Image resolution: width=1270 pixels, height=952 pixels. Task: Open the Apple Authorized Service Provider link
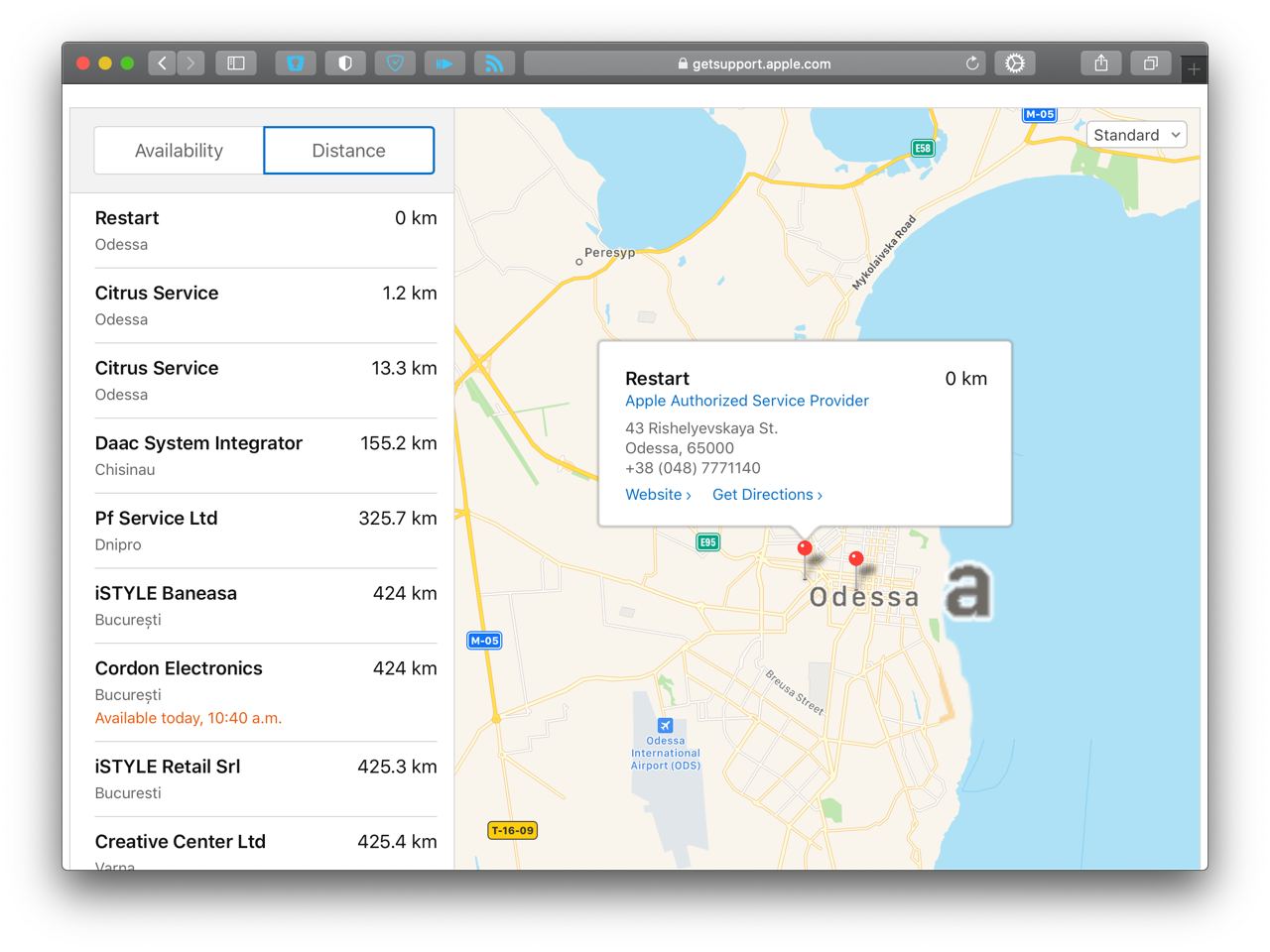click(x=747, y=401)
